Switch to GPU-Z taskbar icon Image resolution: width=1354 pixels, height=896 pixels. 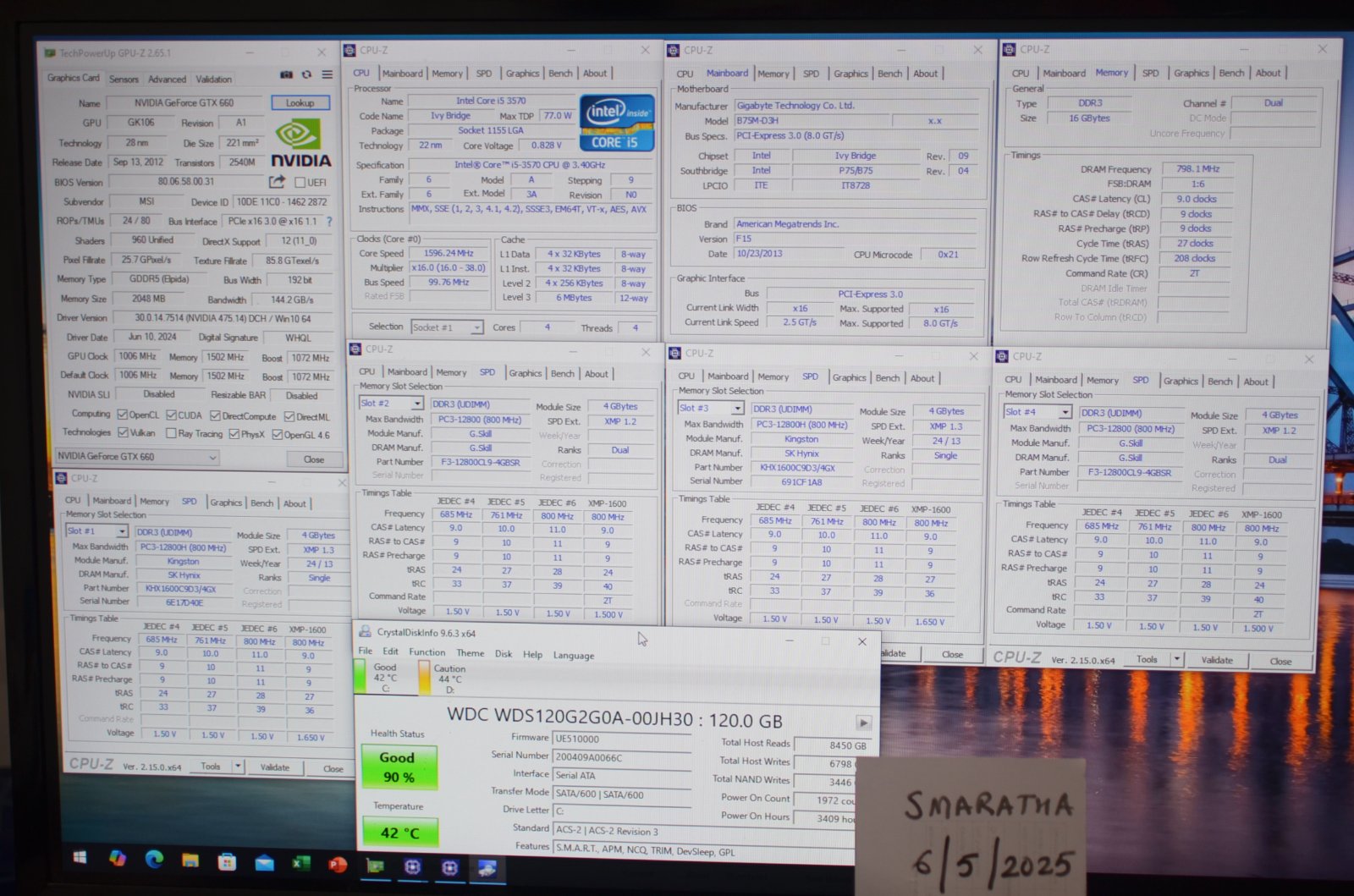point(375,866)
